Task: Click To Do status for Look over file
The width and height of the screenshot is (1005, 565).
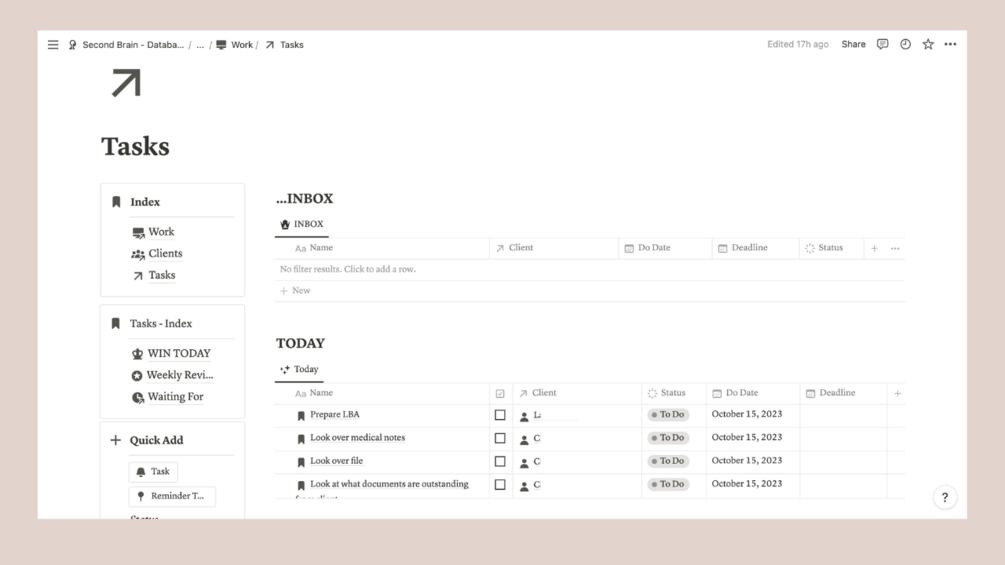Action: pos(669,461)
